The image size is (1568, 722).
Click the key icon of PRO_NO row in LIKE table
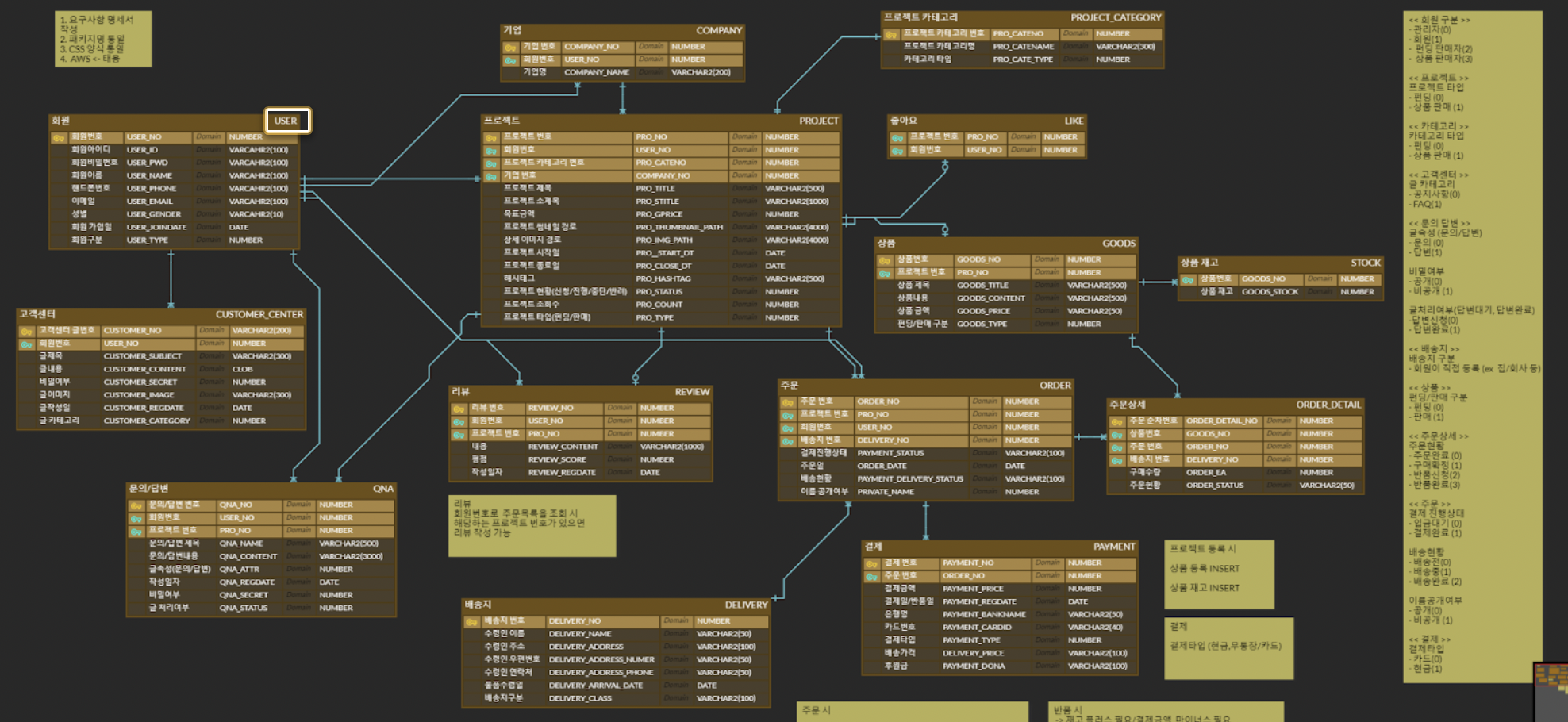[897, 137]
